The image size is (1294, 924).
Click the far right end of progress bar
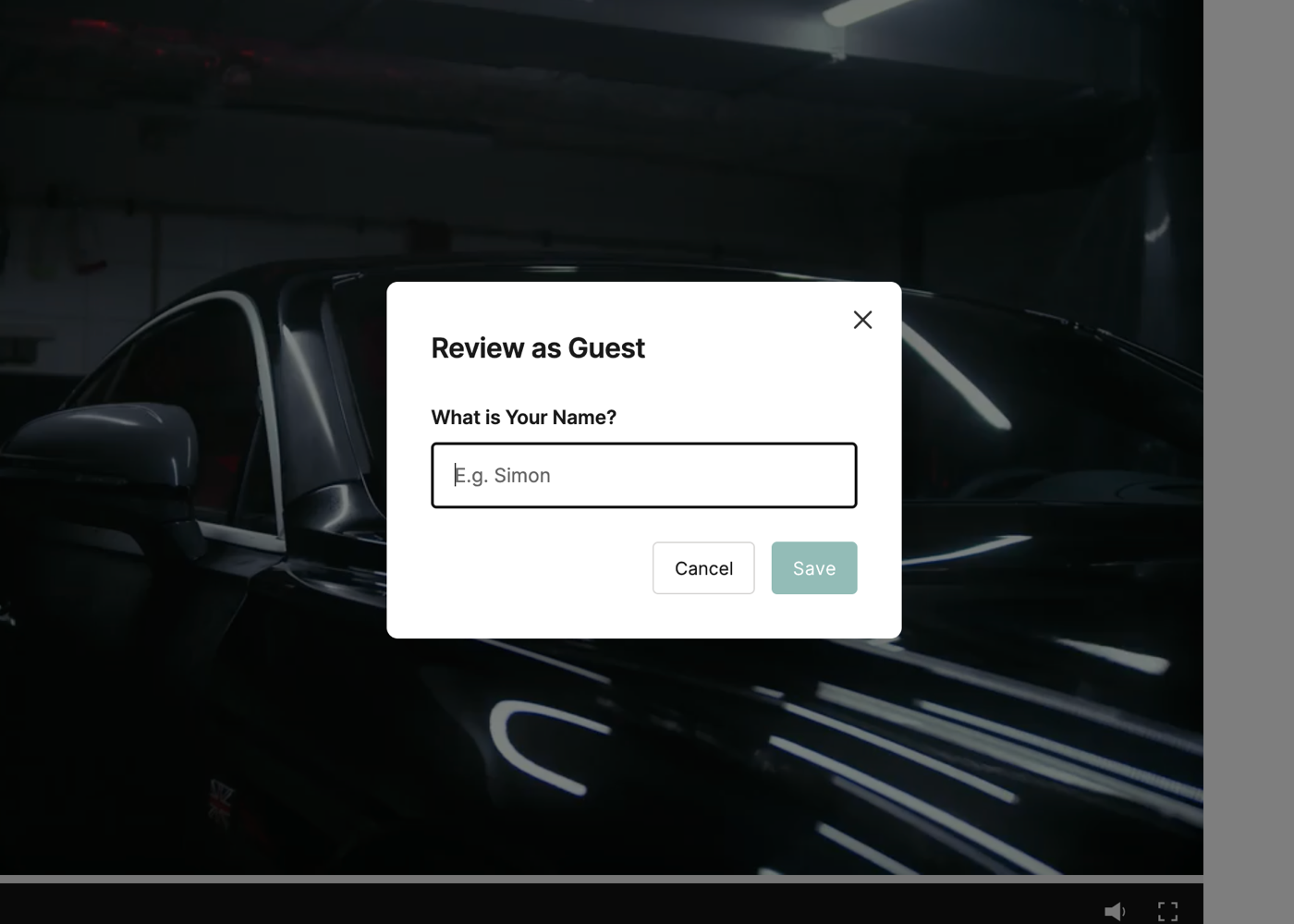[1199, 879]
